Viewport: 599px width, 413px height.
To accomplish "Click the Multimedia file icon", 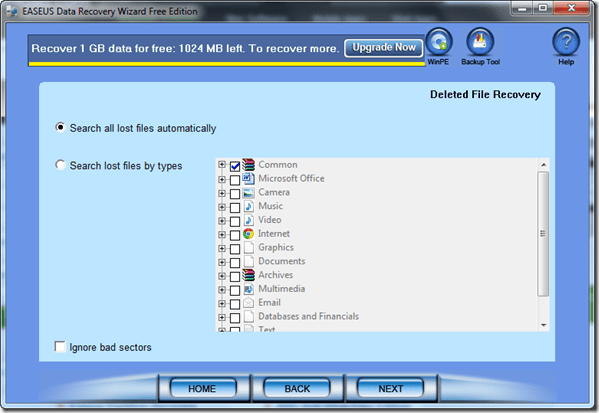I will tap(248, 289).
